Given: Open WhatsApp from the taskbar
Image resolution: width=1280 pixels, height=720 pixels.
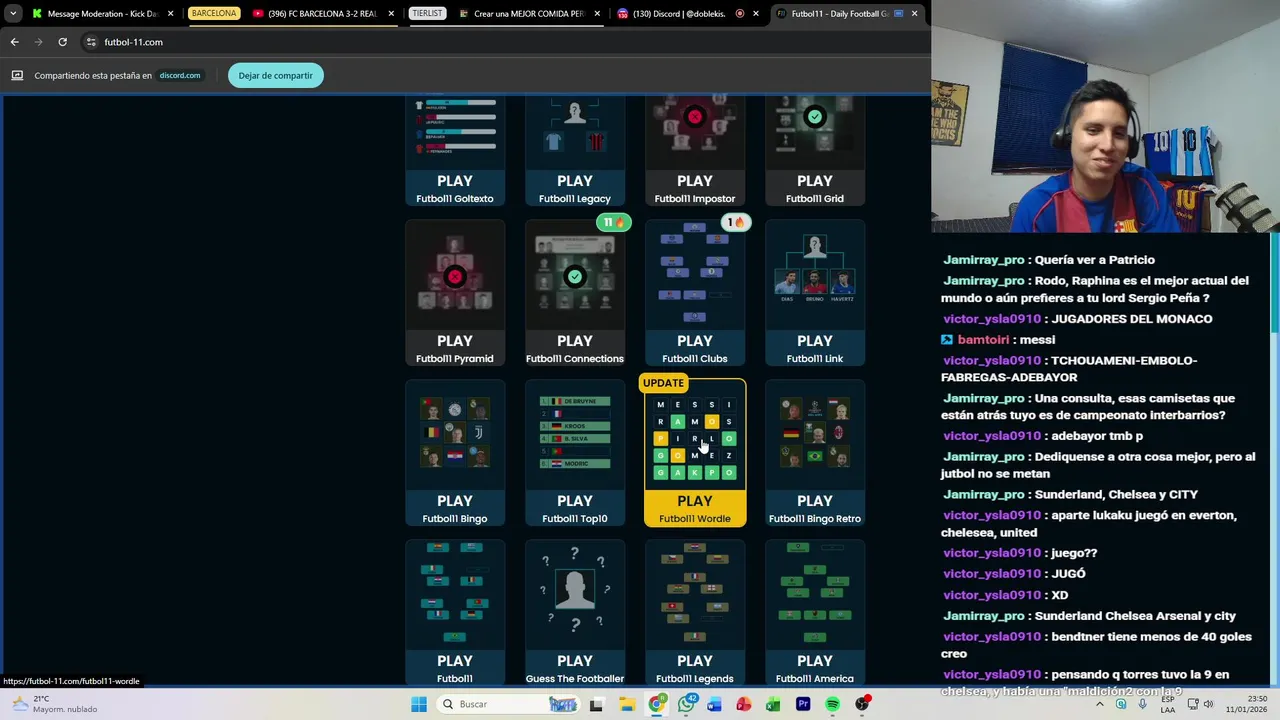Looking at the screenshot, I should 686,704.
